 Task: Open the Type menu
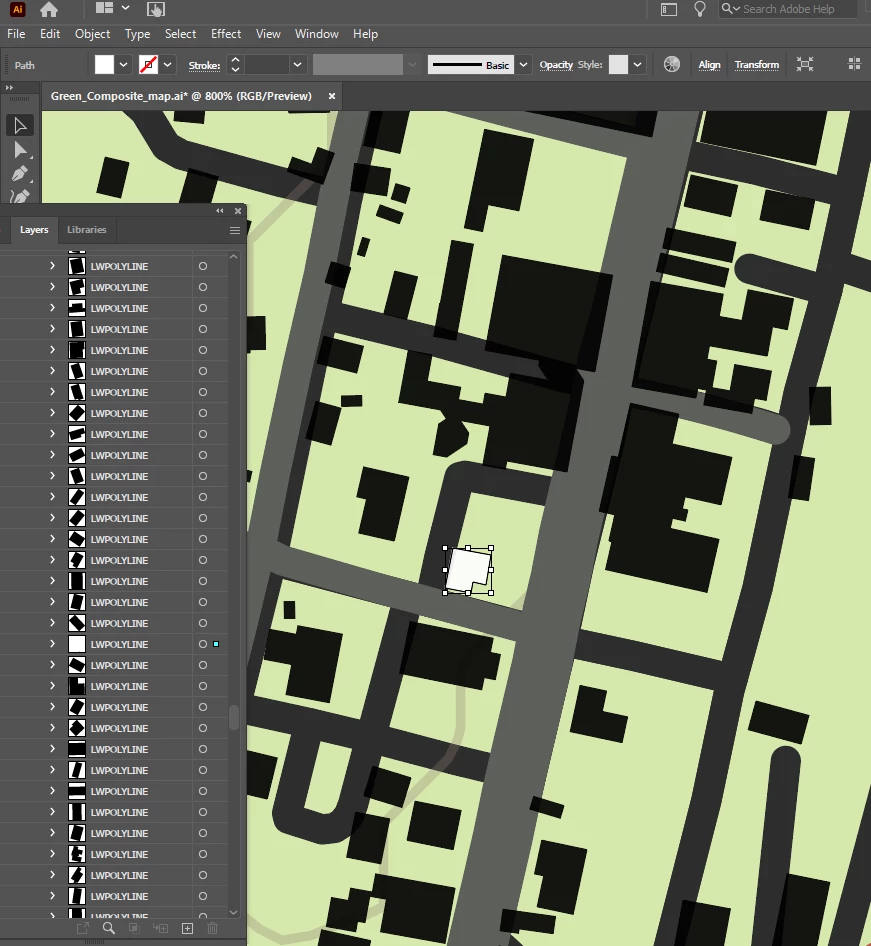coord(138,34)
